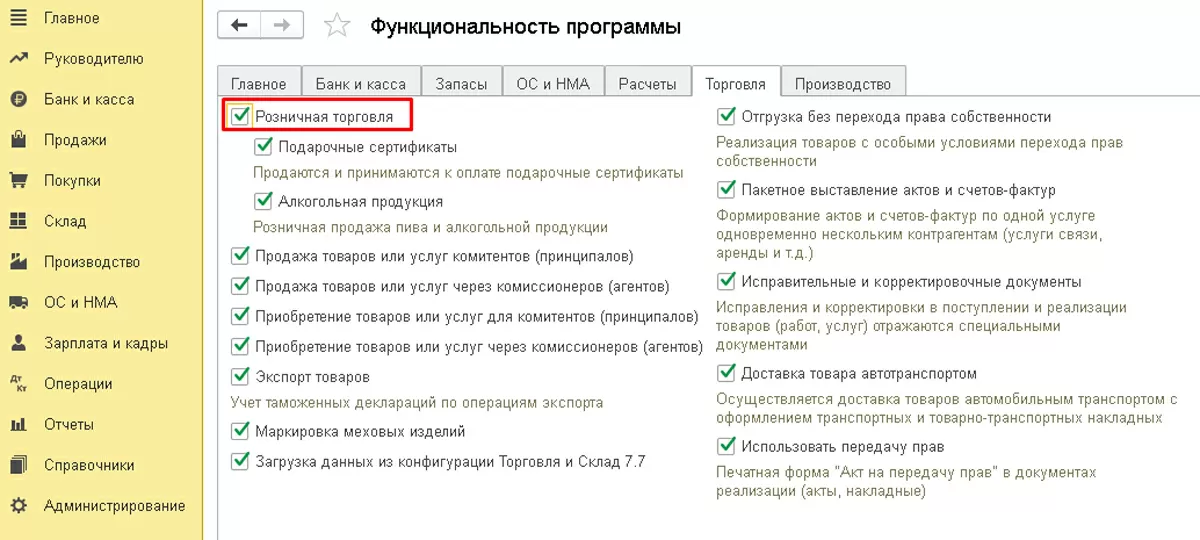Open the Зарплата и кадры sidebar section
Screen dimensions: 1200x540
[x=106, y=343]
